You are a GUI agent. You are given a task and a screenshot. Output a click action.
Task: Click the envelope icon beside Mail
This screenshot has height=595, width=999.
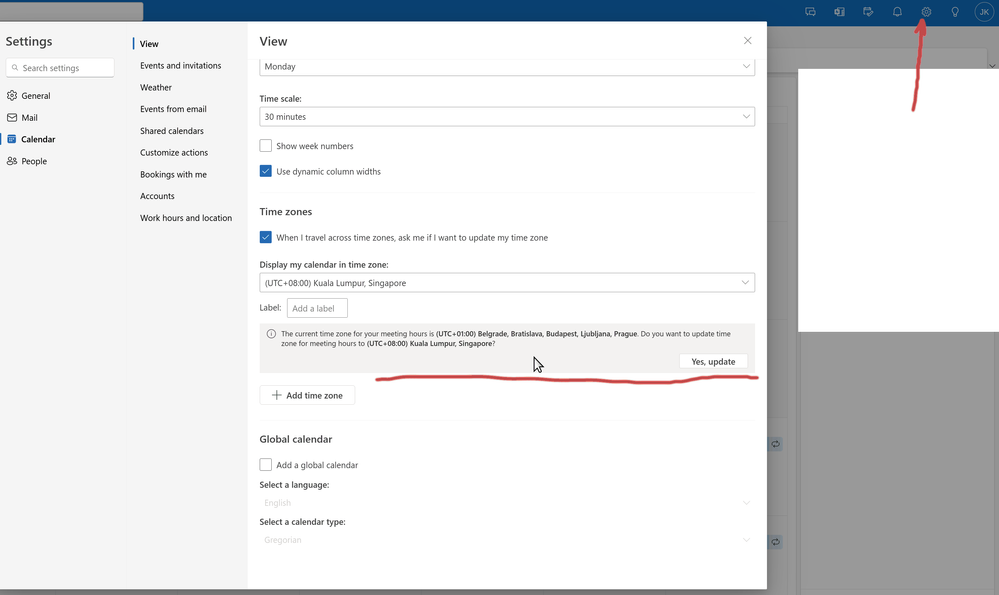coord(12,117)
